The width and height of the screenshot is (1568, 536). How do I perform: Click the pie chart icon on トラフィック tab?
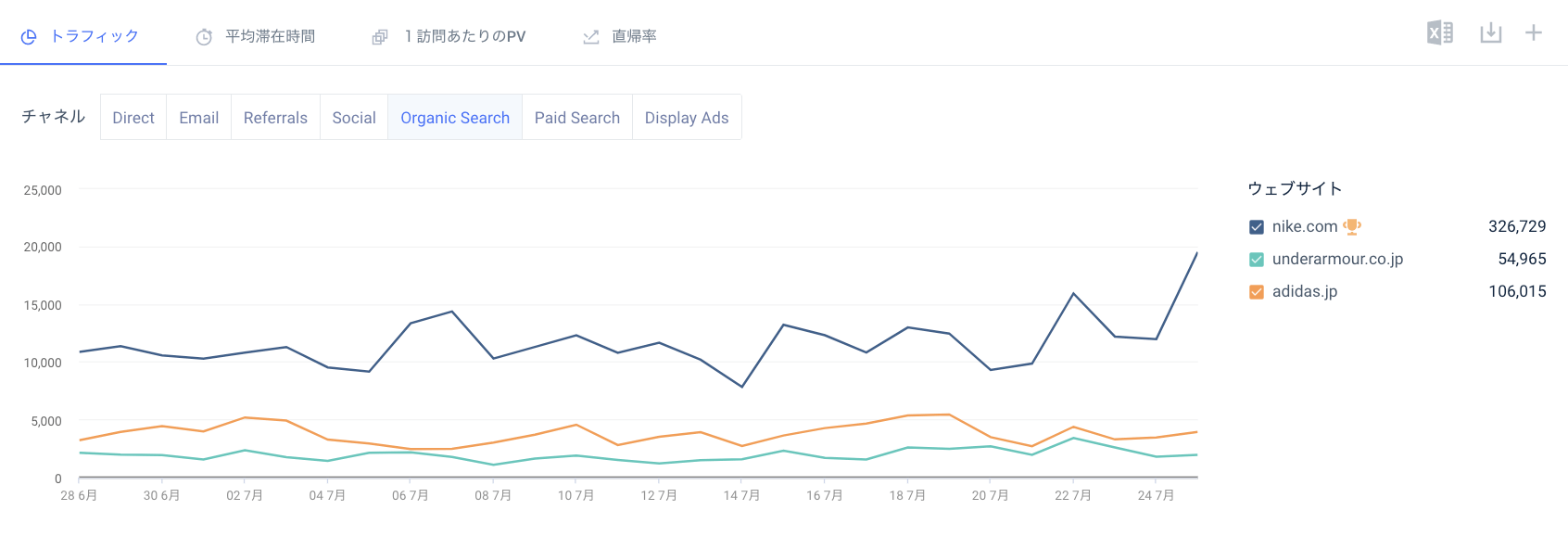29,37
